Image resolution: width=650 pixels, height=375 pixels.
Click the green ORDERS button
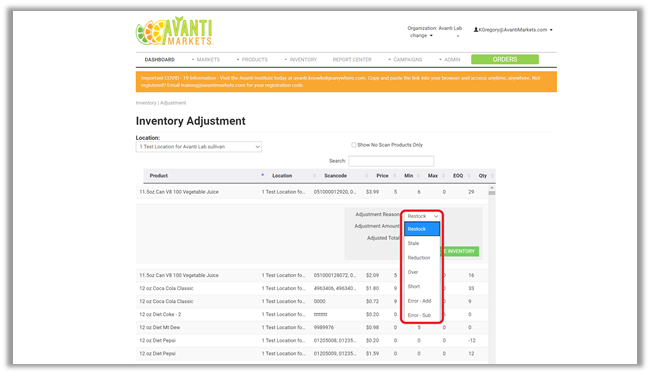(x=505, y=59)
